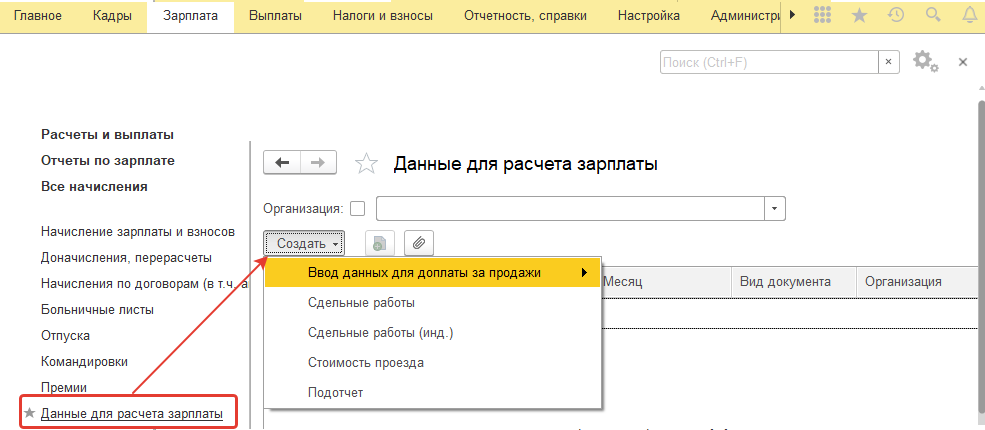This screenshot has width=985, height=430.
Task: Open the functions menu grid icon
Action: 823,15
